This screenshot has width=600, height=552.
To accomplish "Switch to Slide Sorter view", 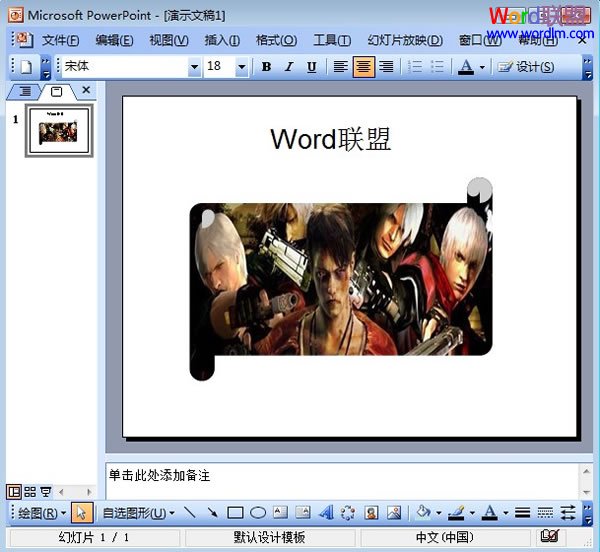I will tap(30, 492).
